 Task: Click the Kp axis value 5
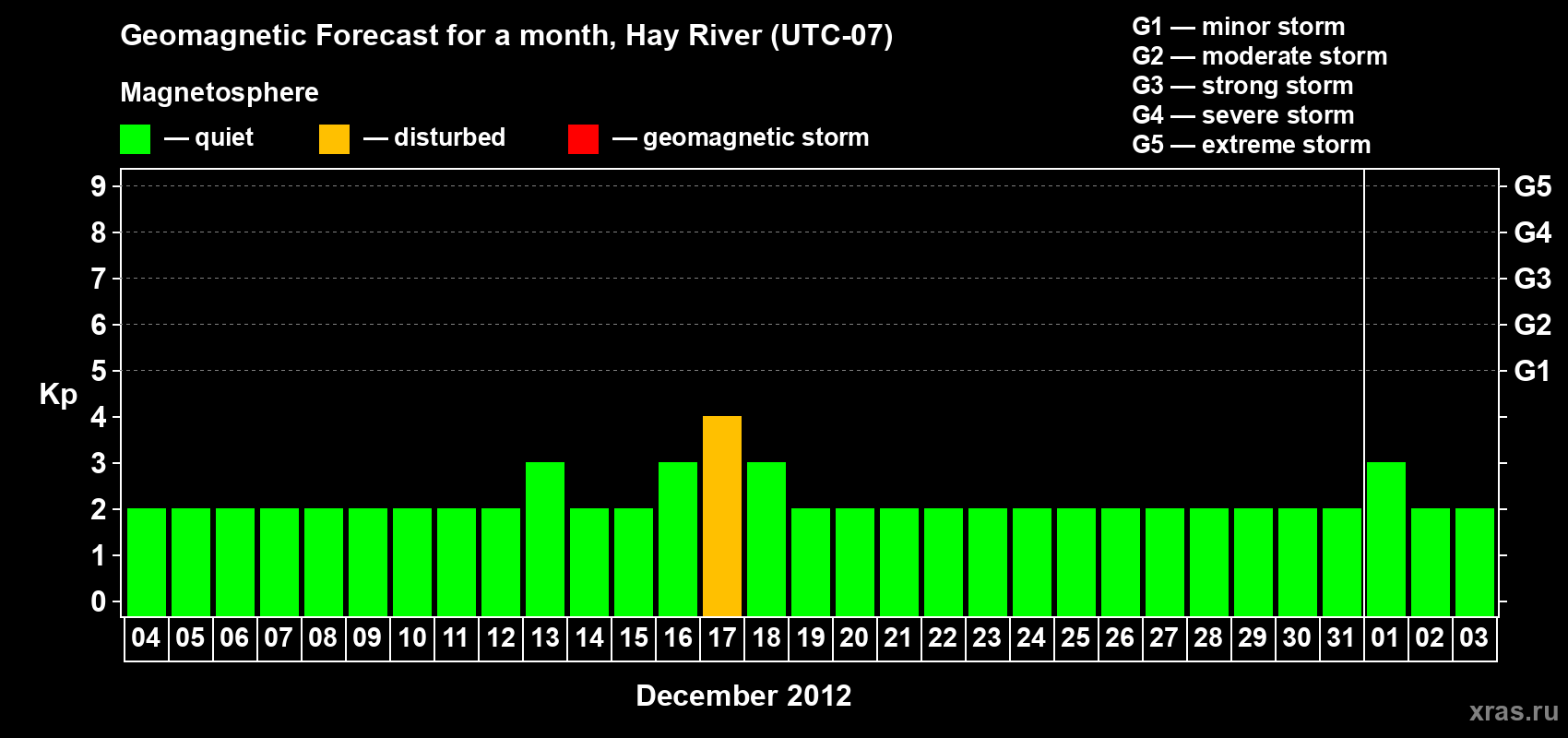click(98, 371)
